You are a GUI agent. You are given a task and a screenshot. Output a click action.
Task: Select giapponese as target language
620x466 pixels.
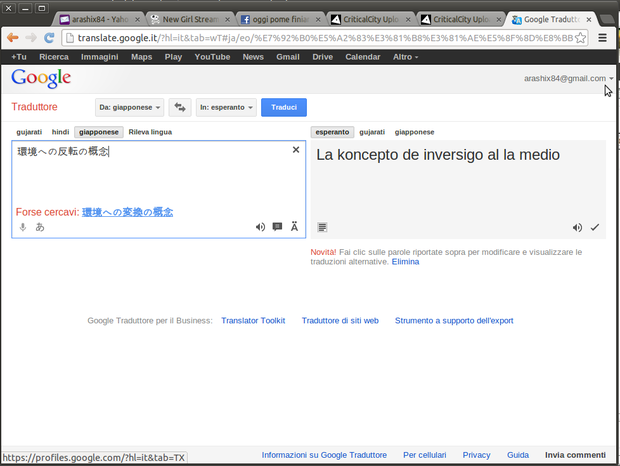pos(414,132)
